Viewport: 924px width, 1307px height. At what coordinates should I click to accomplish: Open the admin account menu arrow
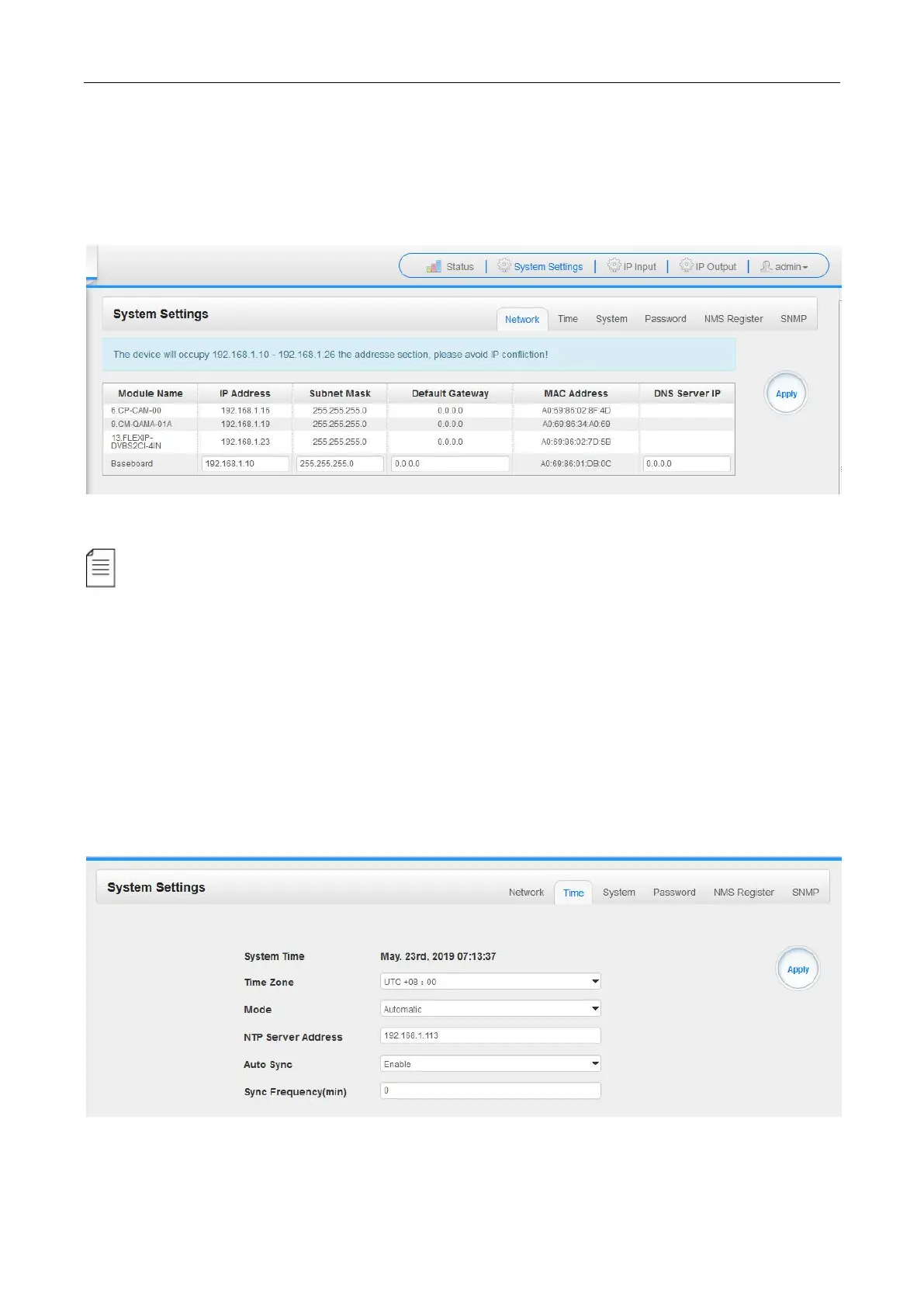[805, 268]
